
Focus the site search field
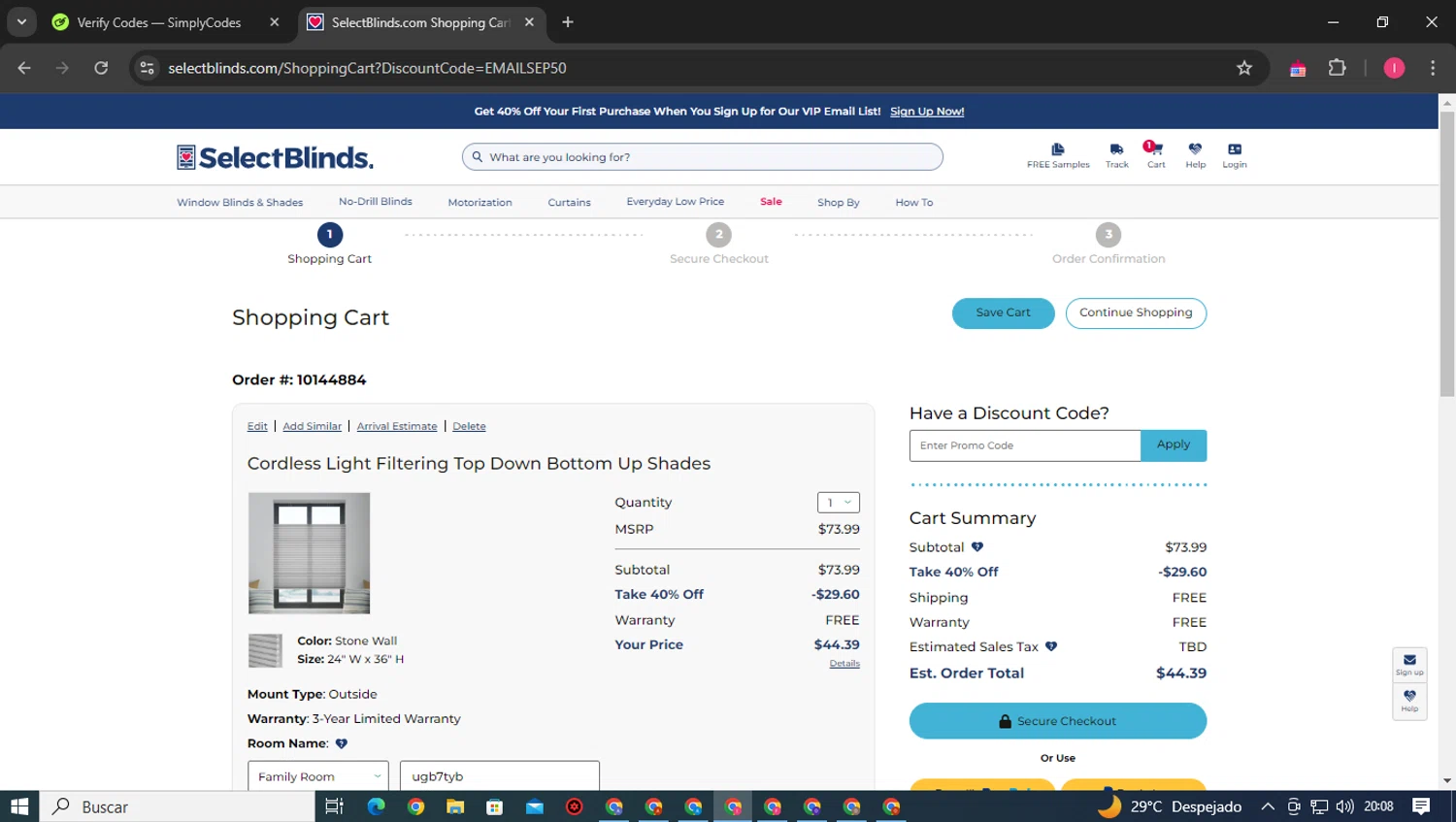point(703,157)
